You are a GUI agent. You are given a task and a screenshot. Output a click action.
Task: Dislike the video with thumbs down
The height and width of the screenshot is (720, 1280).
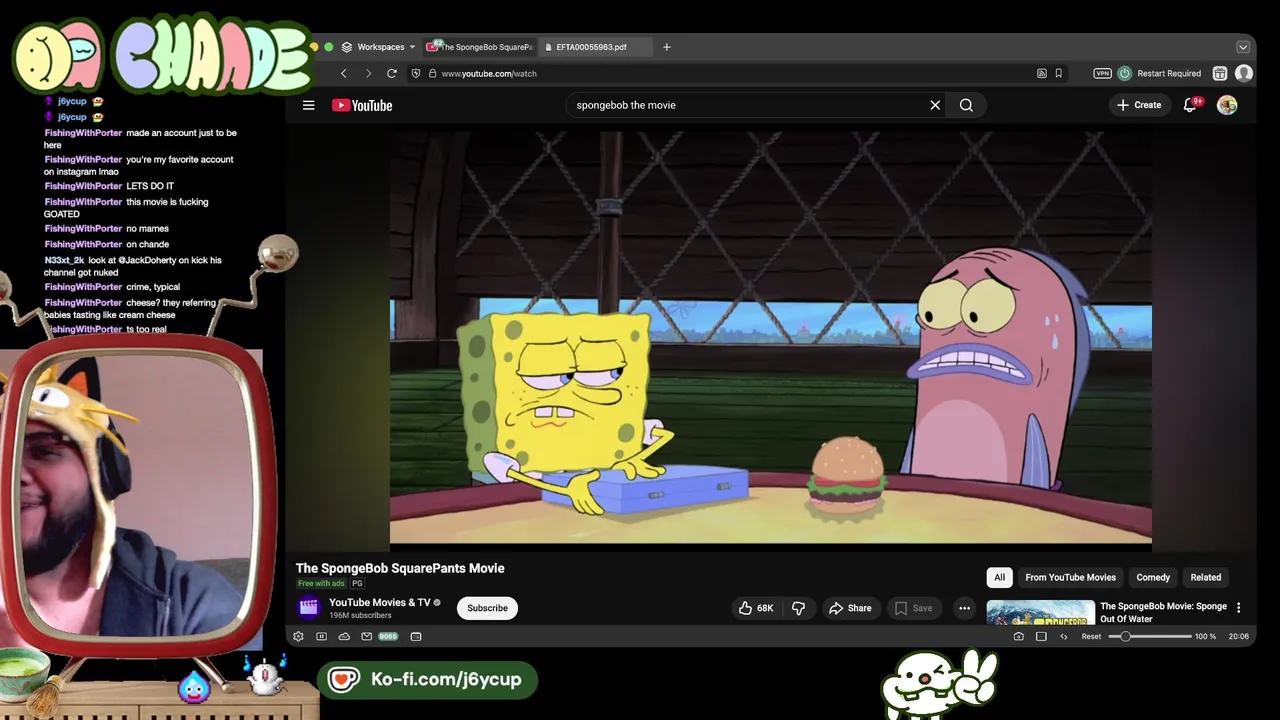pos(798,608)
